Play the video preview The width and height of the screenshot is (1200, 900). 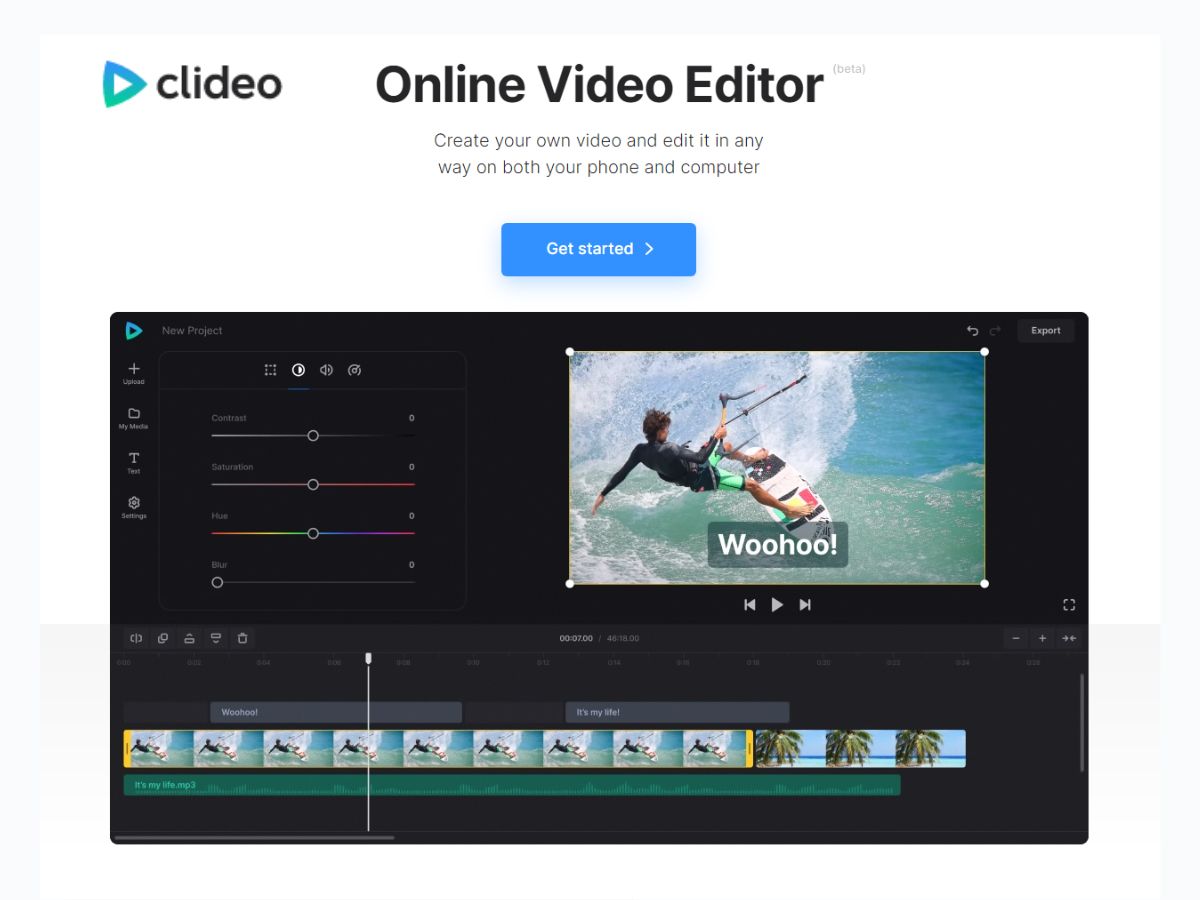click(x=777, y=605)
